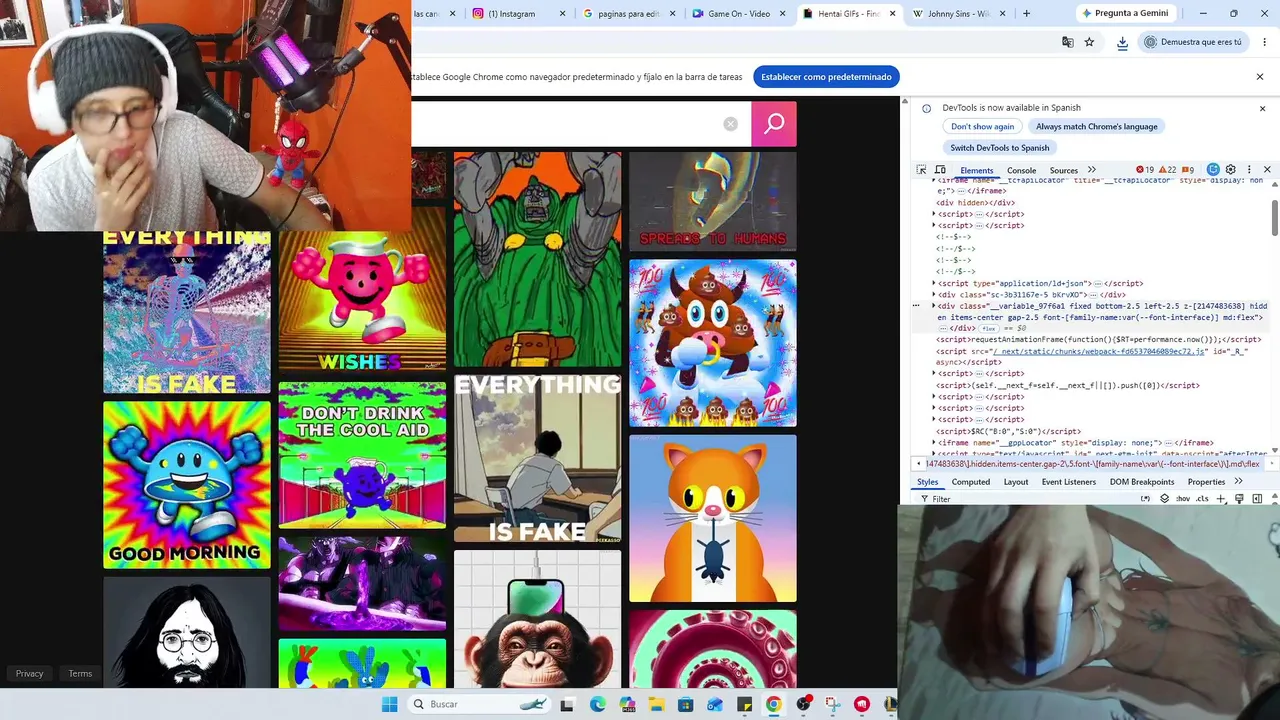Toggle the computed styles sidebar

(x=1257, y=499)
